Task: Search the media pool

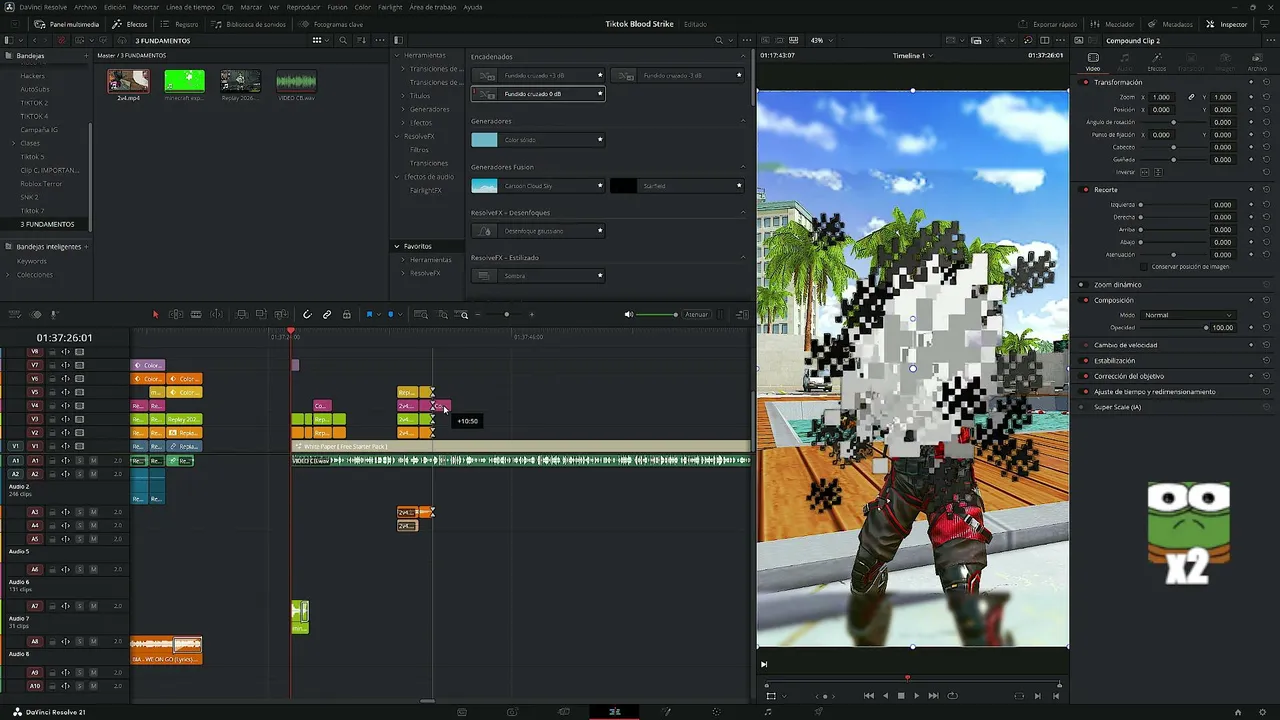Action: click(x=343, y=40)
